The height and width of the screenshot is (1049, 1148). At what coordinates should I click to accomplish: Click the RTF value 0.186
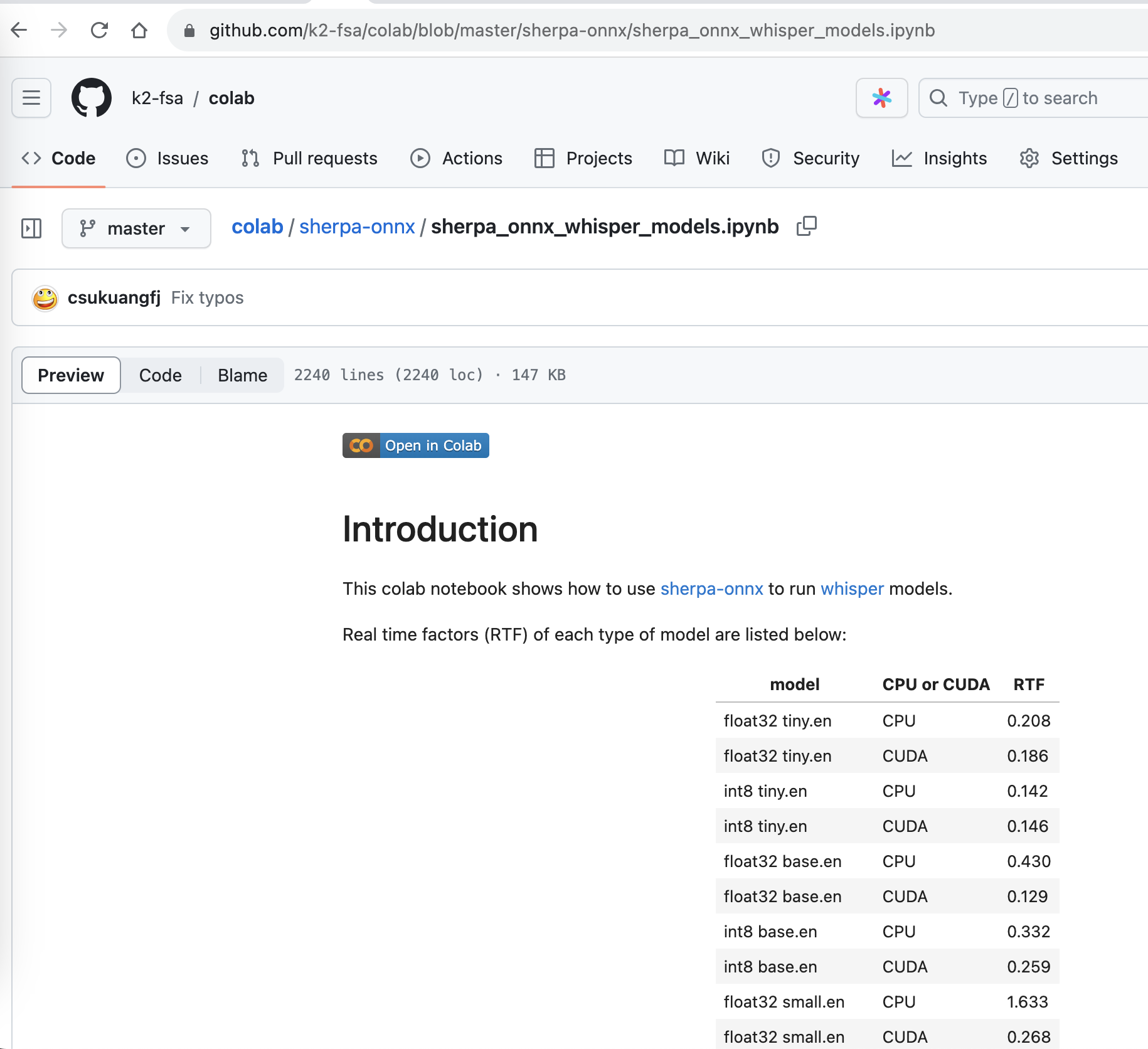1028,756
